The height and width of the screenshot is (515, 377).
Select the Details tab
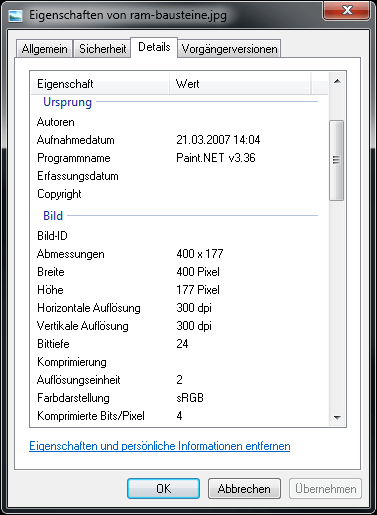click(154, 47)
